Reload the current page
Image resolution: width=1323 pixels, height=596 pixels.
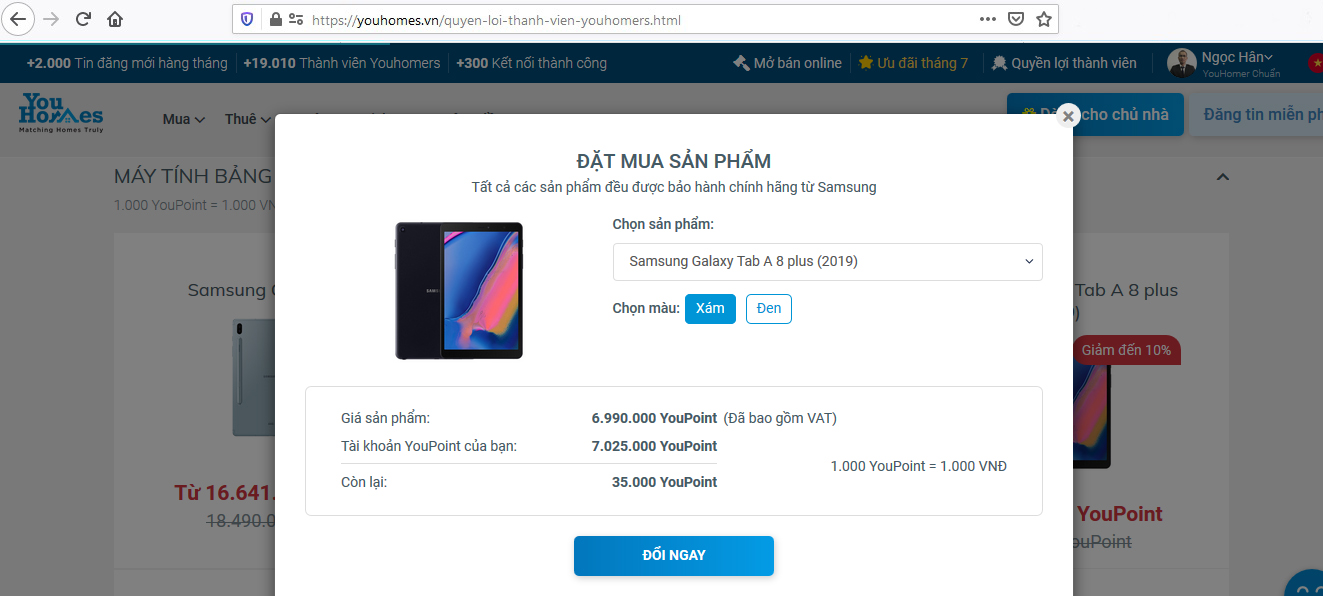(x=83, y=18)
